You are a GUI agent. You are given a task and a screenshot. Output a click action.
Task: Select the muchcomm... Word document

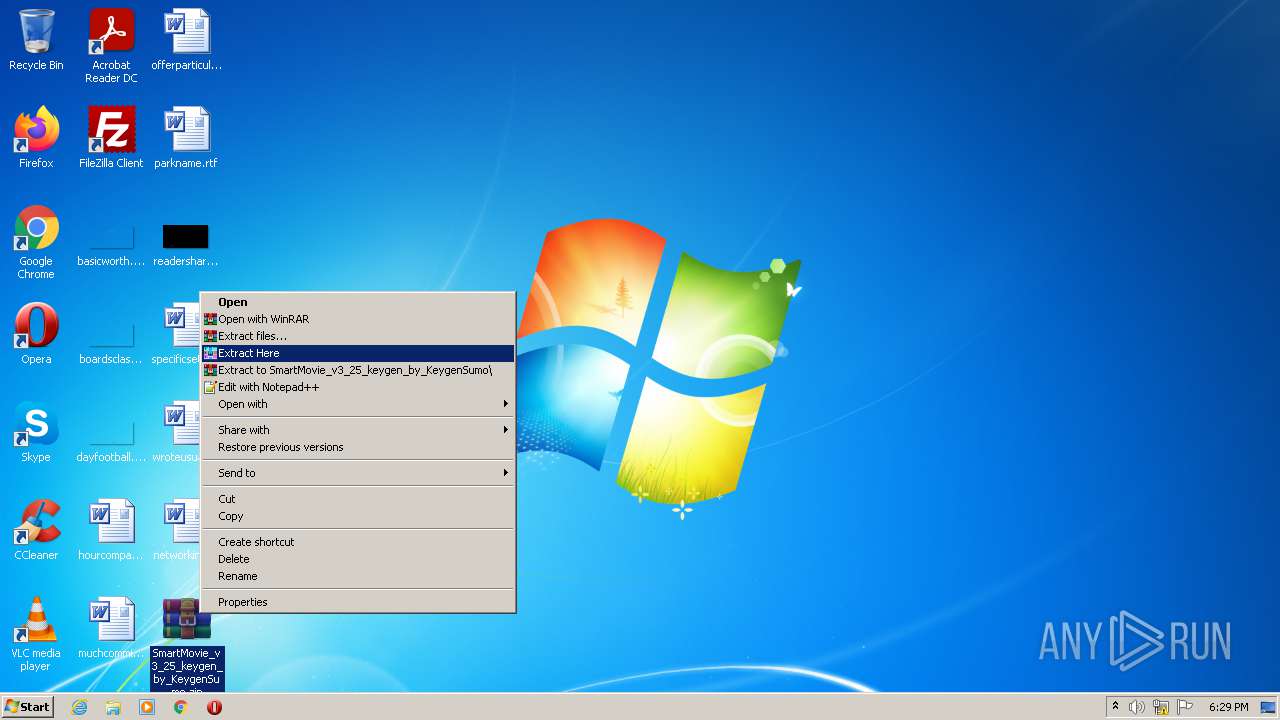tap(111, 628)
